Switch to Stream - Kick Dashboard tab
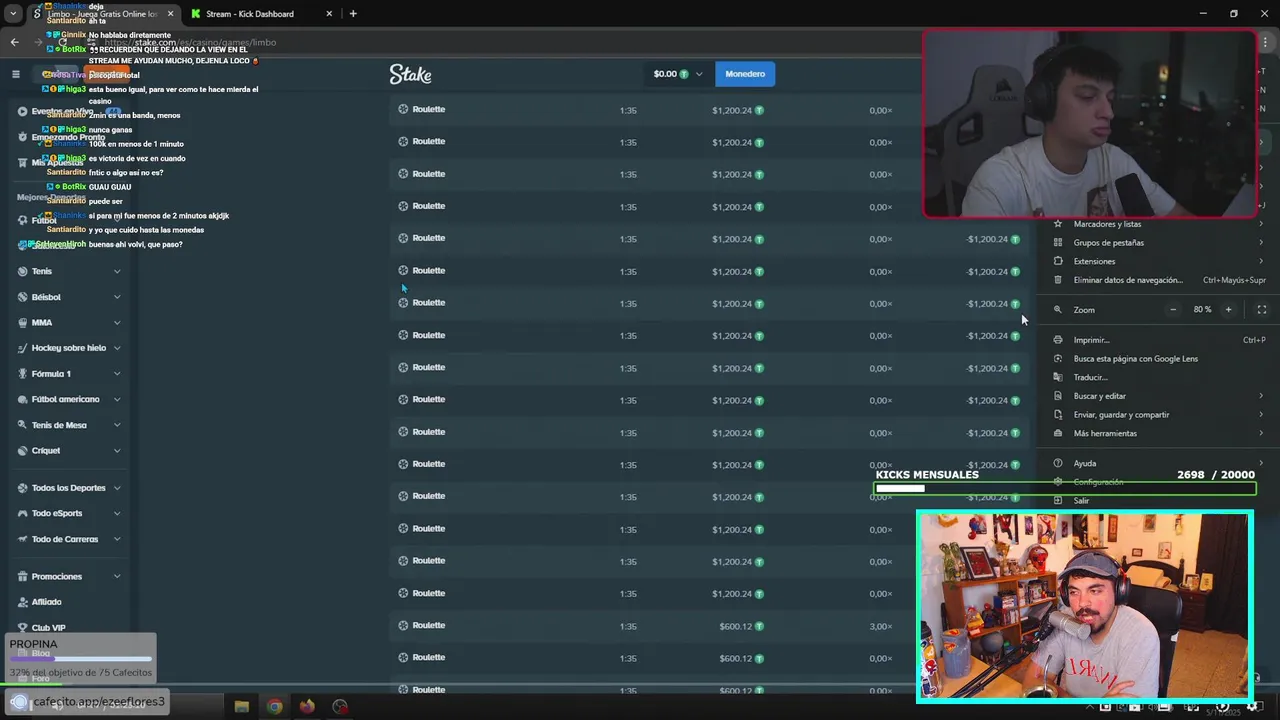This screenshot has height=720, width=1280. point(250,14)
